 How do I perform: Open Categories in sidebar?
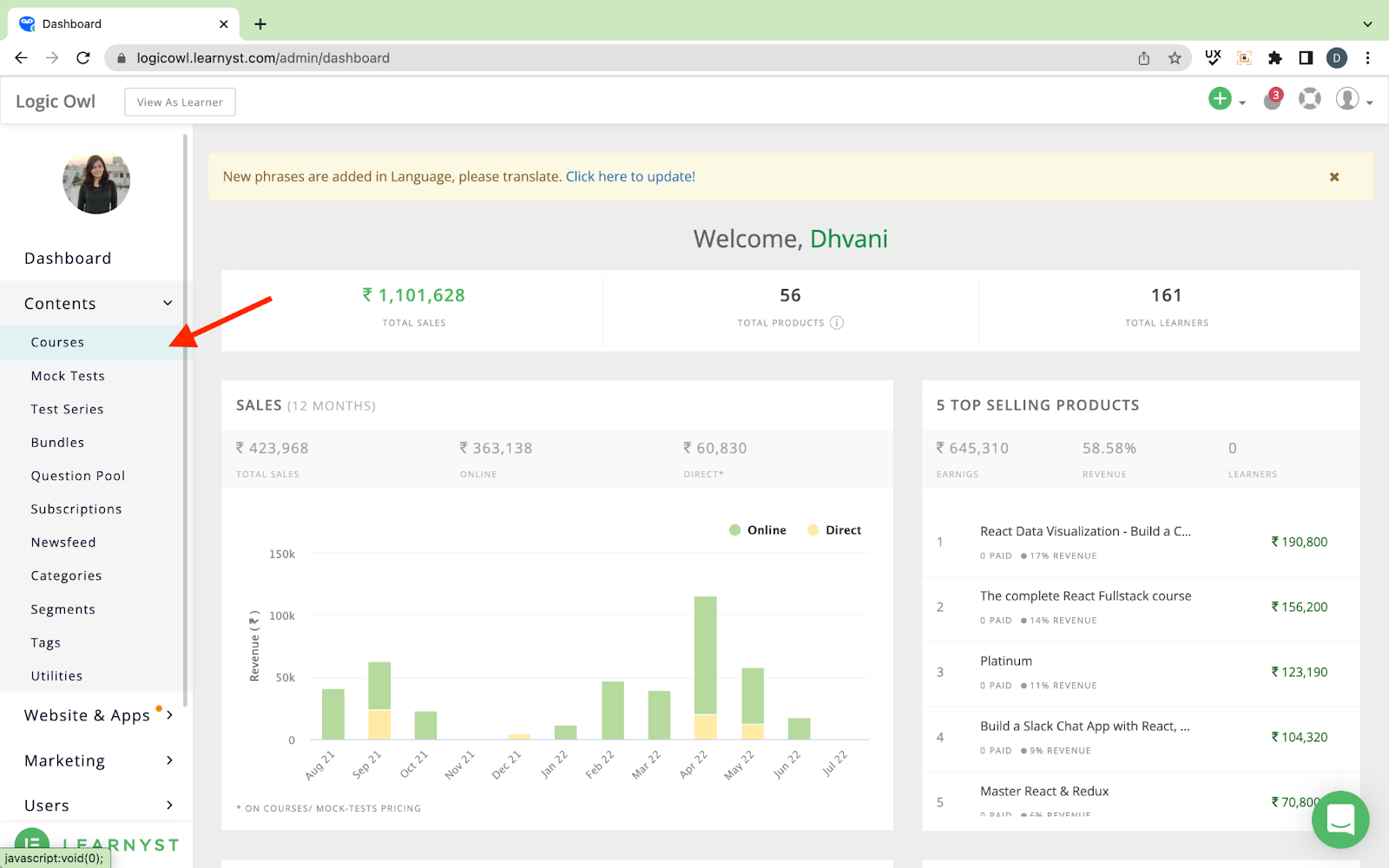click(x=66, y=576)
